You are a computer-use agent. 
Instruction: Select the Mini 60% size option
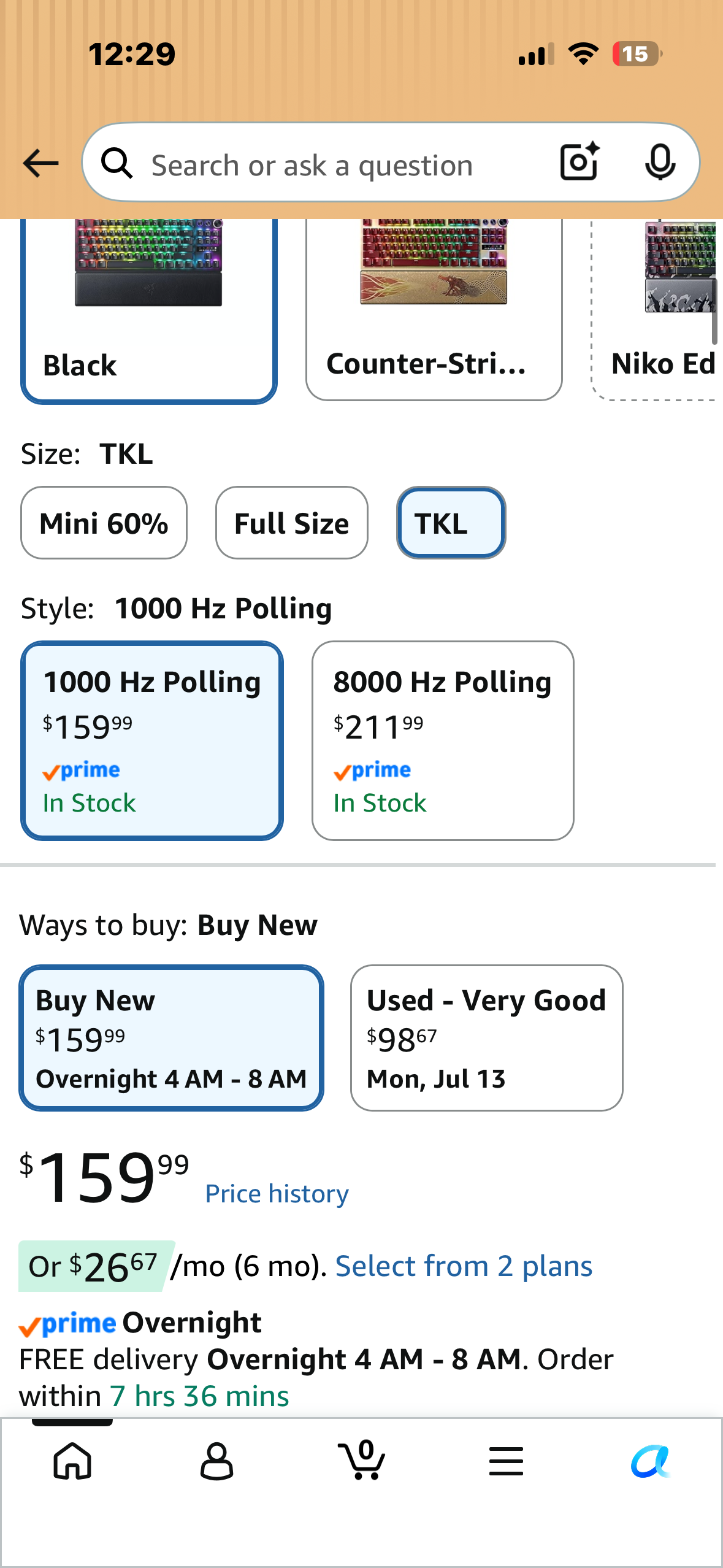[104, 523]
